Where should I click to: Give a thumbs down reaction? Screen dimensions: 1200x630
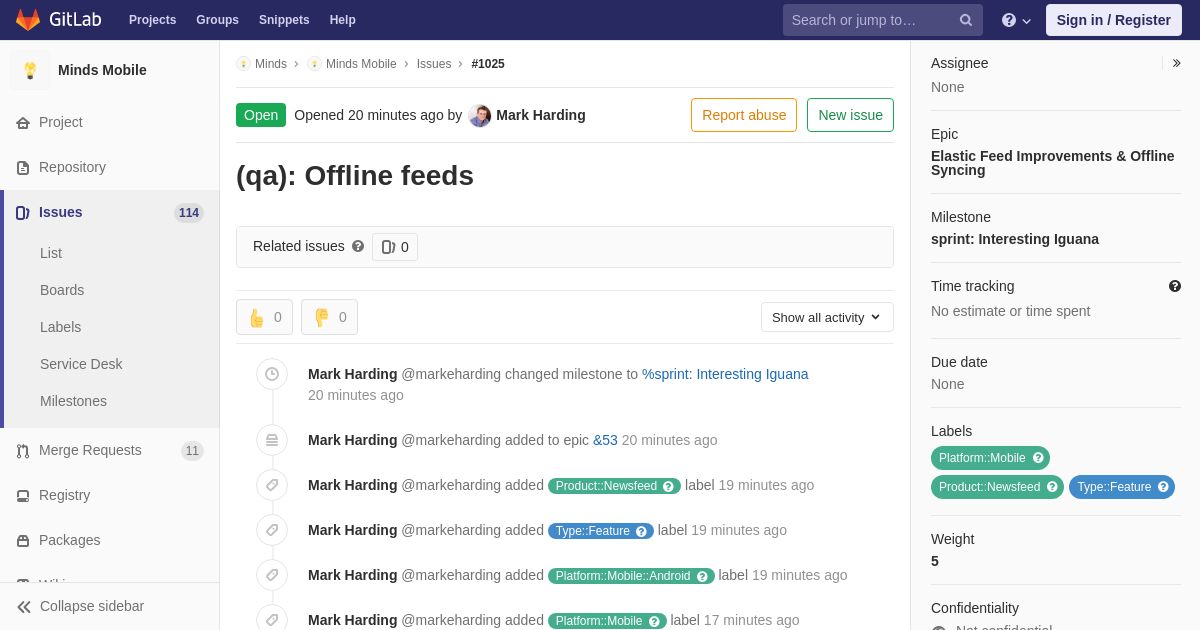pyautogui.click(x=329, y=317)
